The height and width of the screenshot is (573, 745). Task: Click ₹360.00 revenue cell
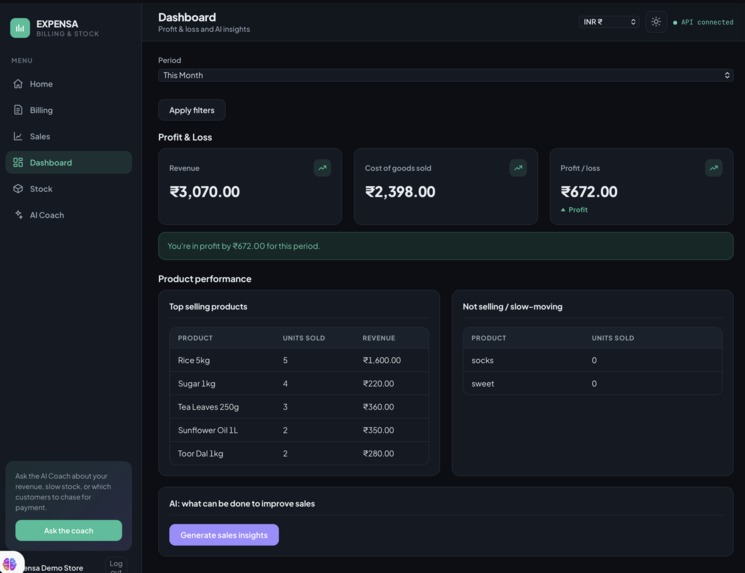[378, 407]
